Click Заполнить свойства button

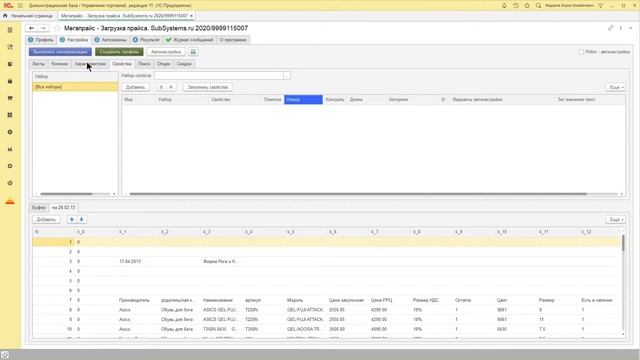point(208,87)
